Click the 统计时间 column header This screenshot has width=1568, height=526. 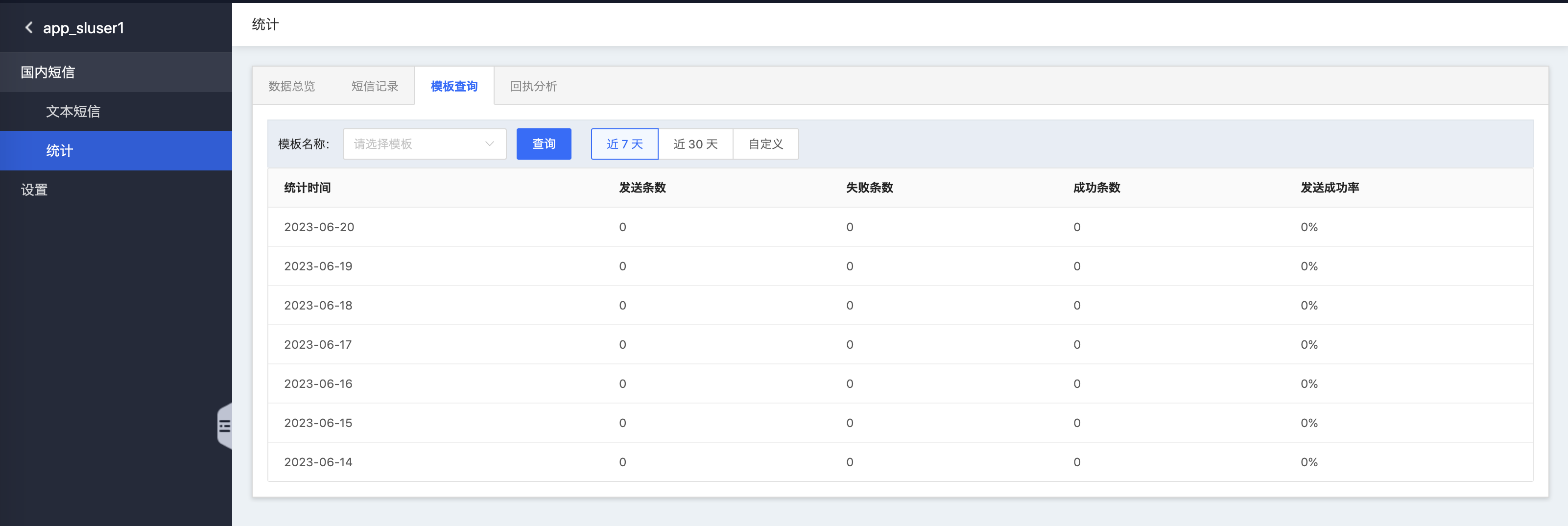[308, 188]
